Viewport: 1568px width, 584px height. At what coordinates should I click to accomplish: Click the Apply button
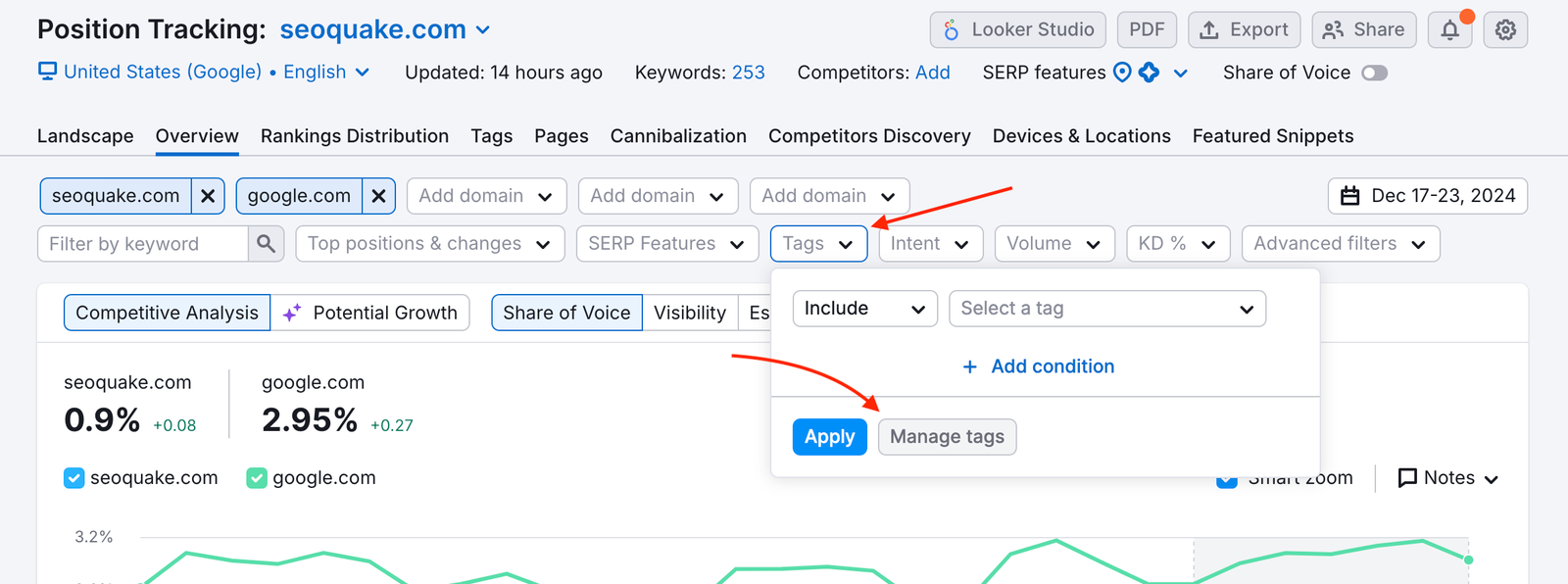point(829,436)
